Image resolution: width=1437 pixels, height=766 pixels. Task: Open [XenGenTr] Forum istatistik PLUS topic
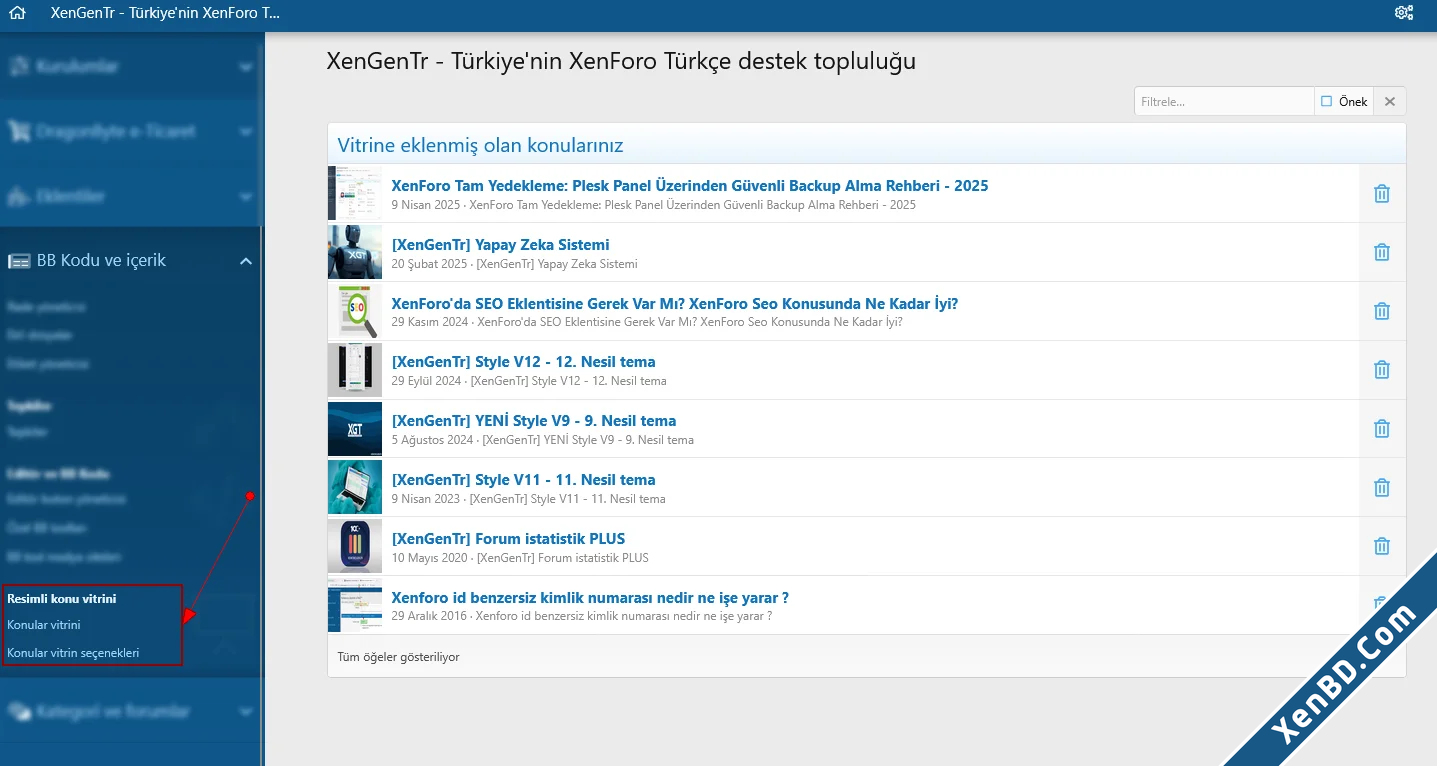pos(508,539)
